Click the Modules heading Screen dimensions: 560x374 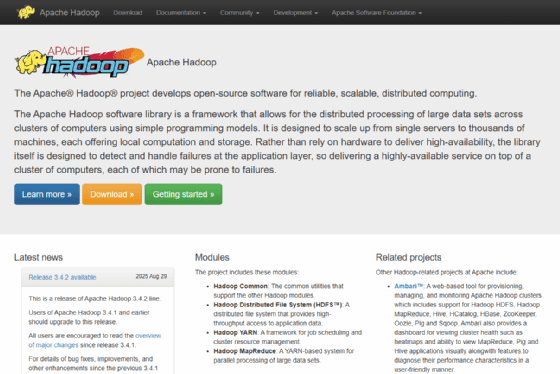point(212,258)
